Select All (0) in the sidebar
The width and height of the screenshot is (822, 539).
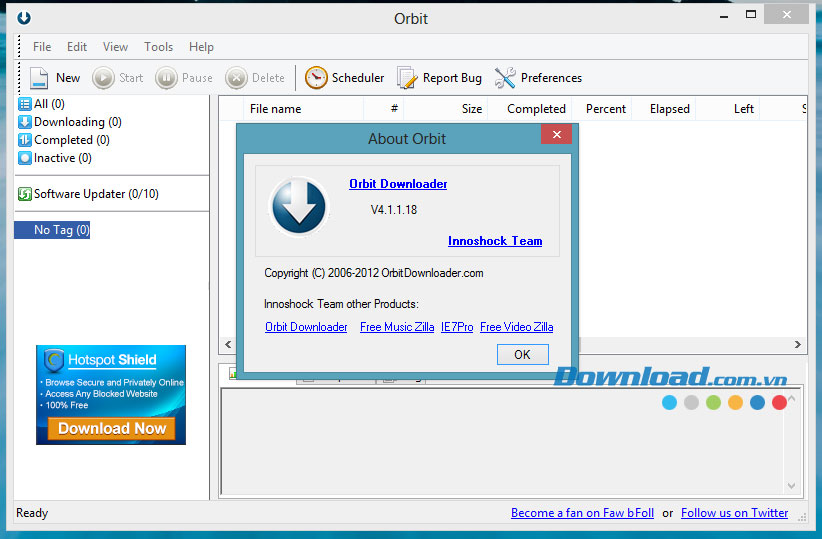tap(49, 104)
